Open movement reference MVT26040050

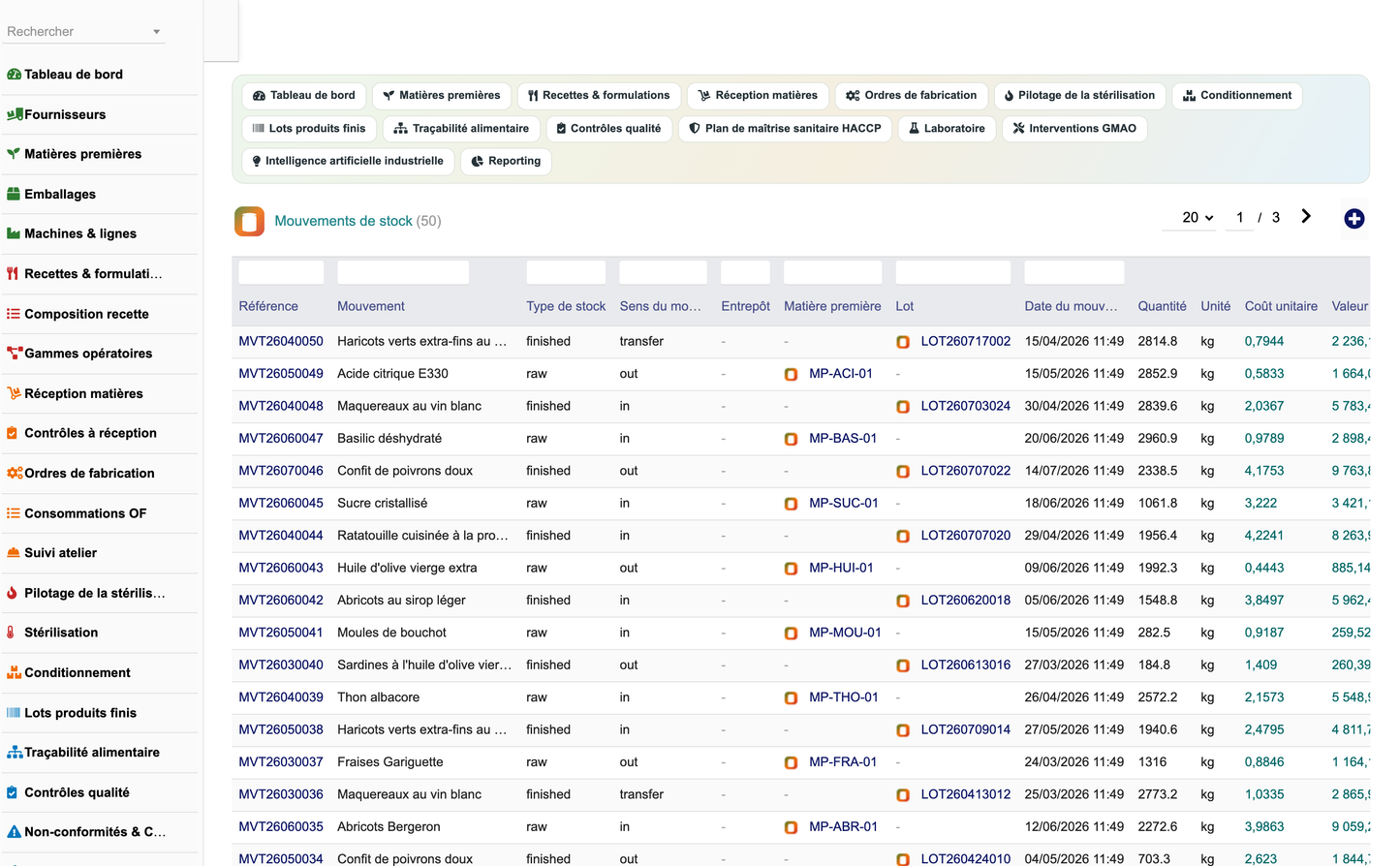(281, 342)
